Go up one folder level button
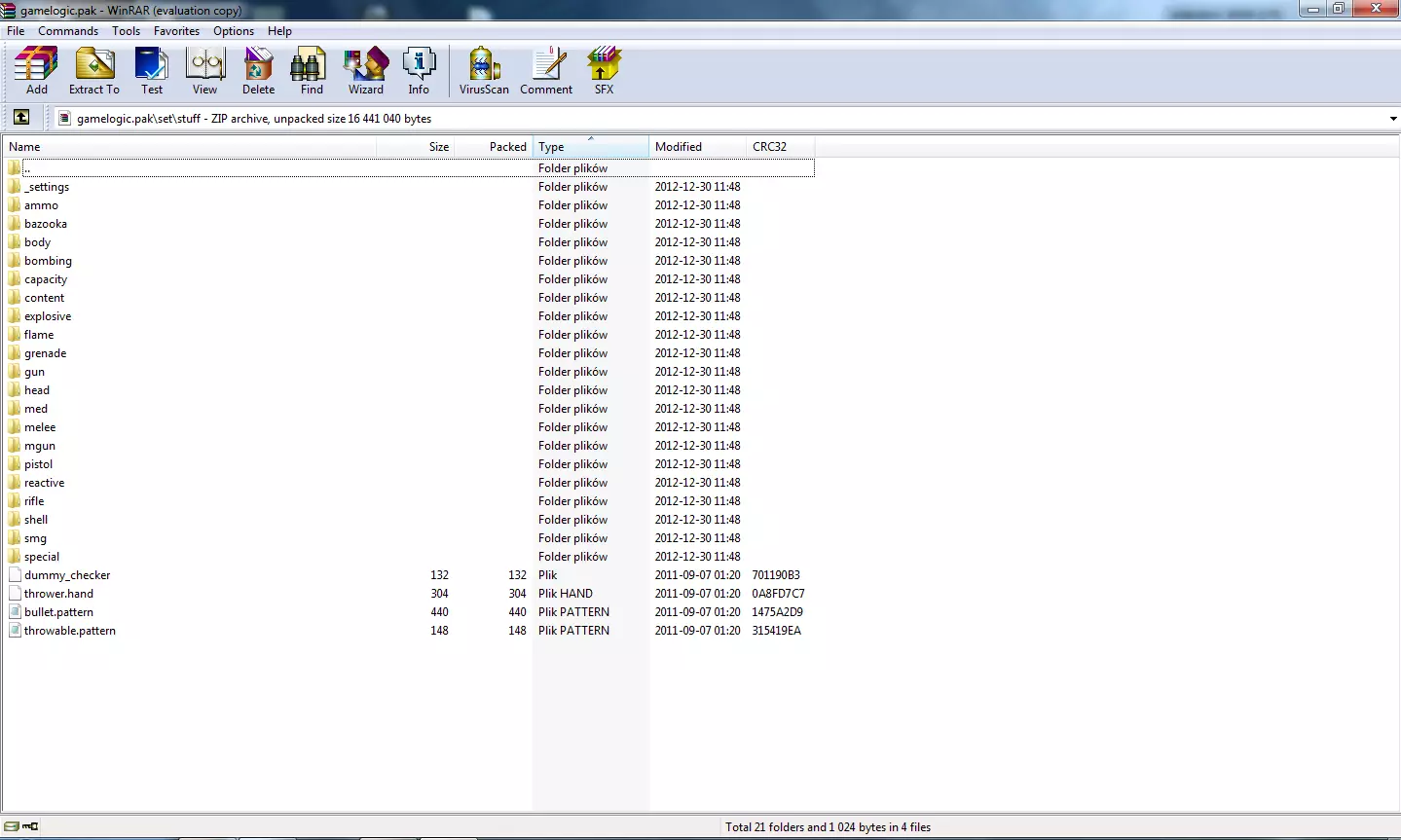This screenshot has width=1401, height=840. [21, 118]
